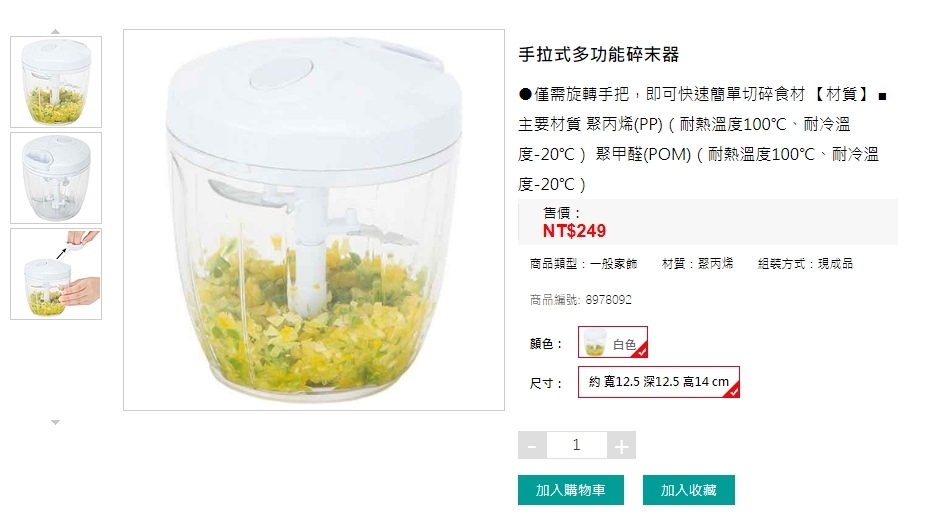
Task: Select the second thumbnail showing the empty chopper
Action: (x=56, y=178)
